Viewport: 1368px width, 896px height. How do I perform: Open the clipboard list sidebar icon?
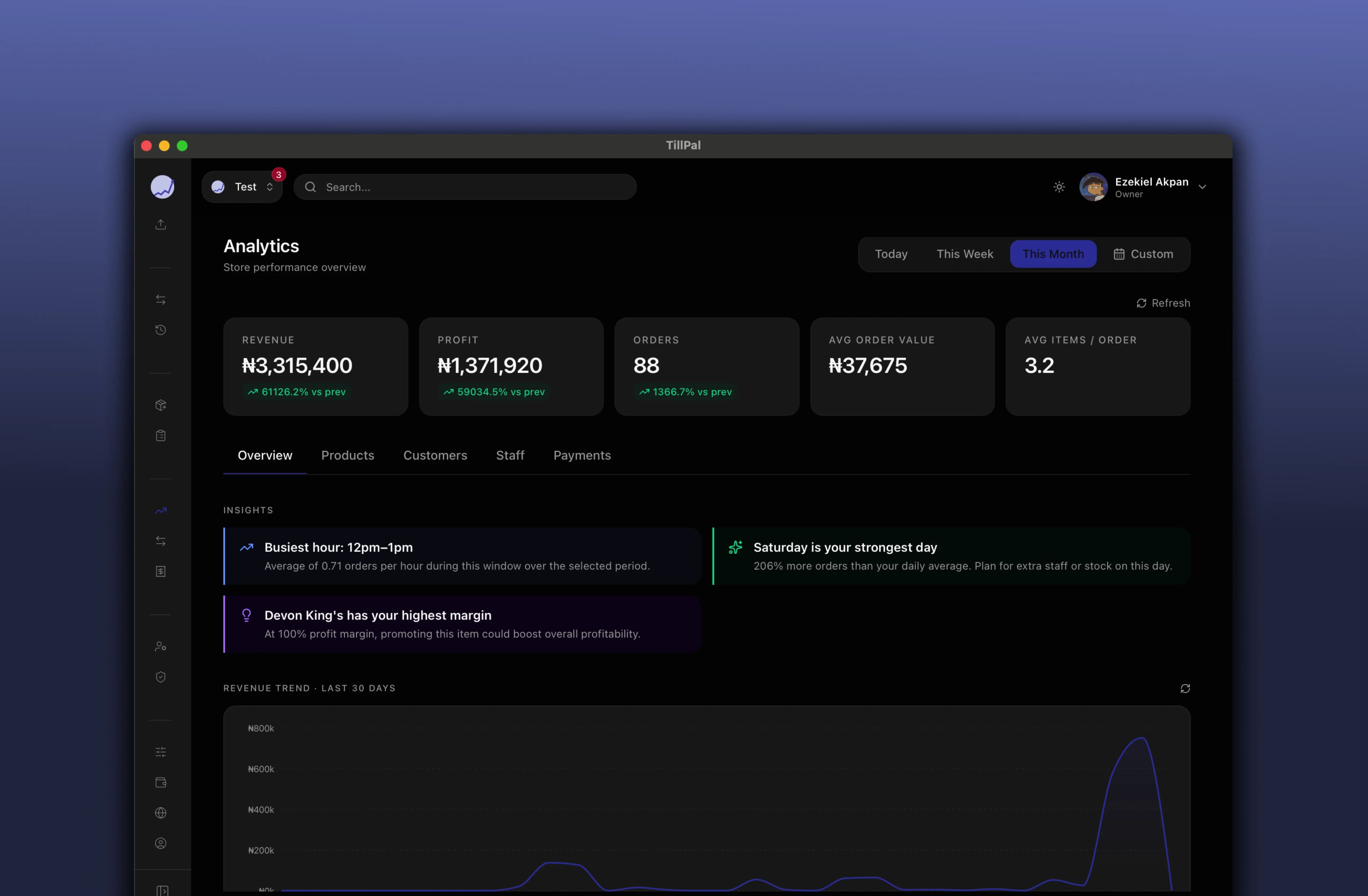click(x=161, y=436)
